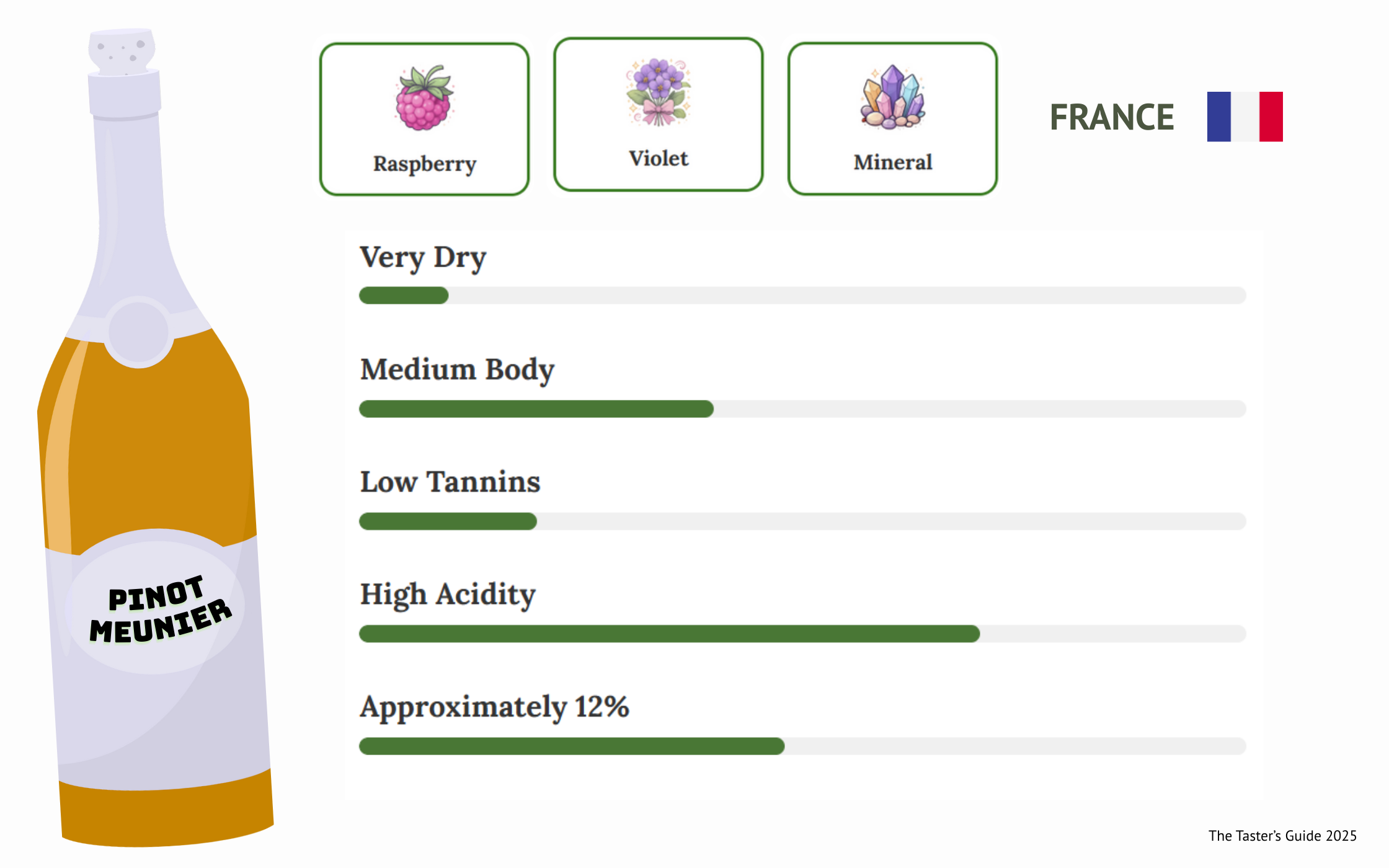Click the round seal on the bottle neck

139,332
